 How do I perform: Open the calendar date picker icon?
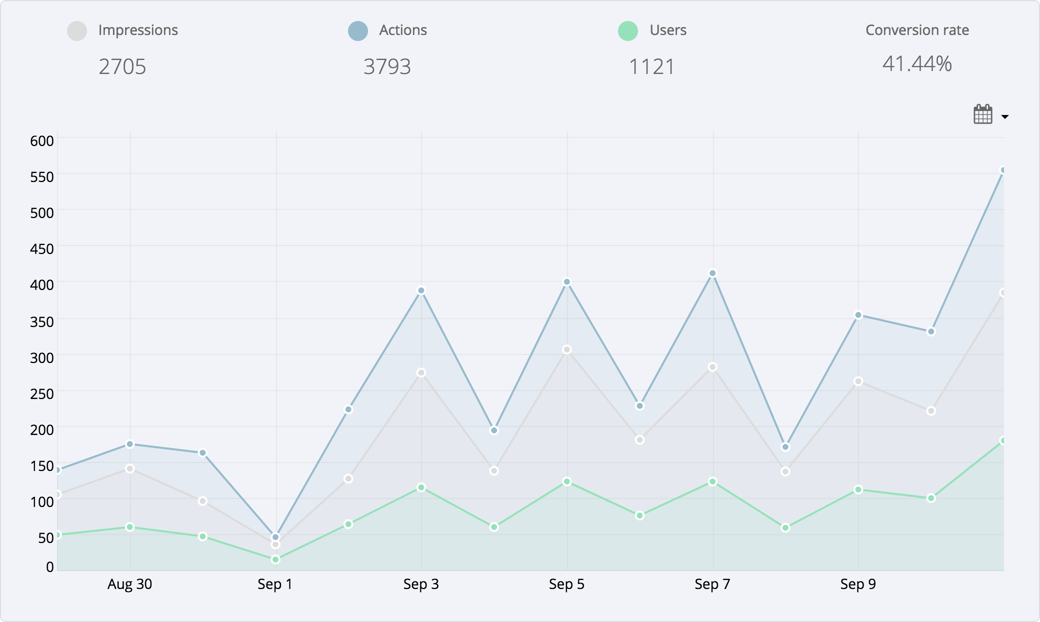(983, 115)
